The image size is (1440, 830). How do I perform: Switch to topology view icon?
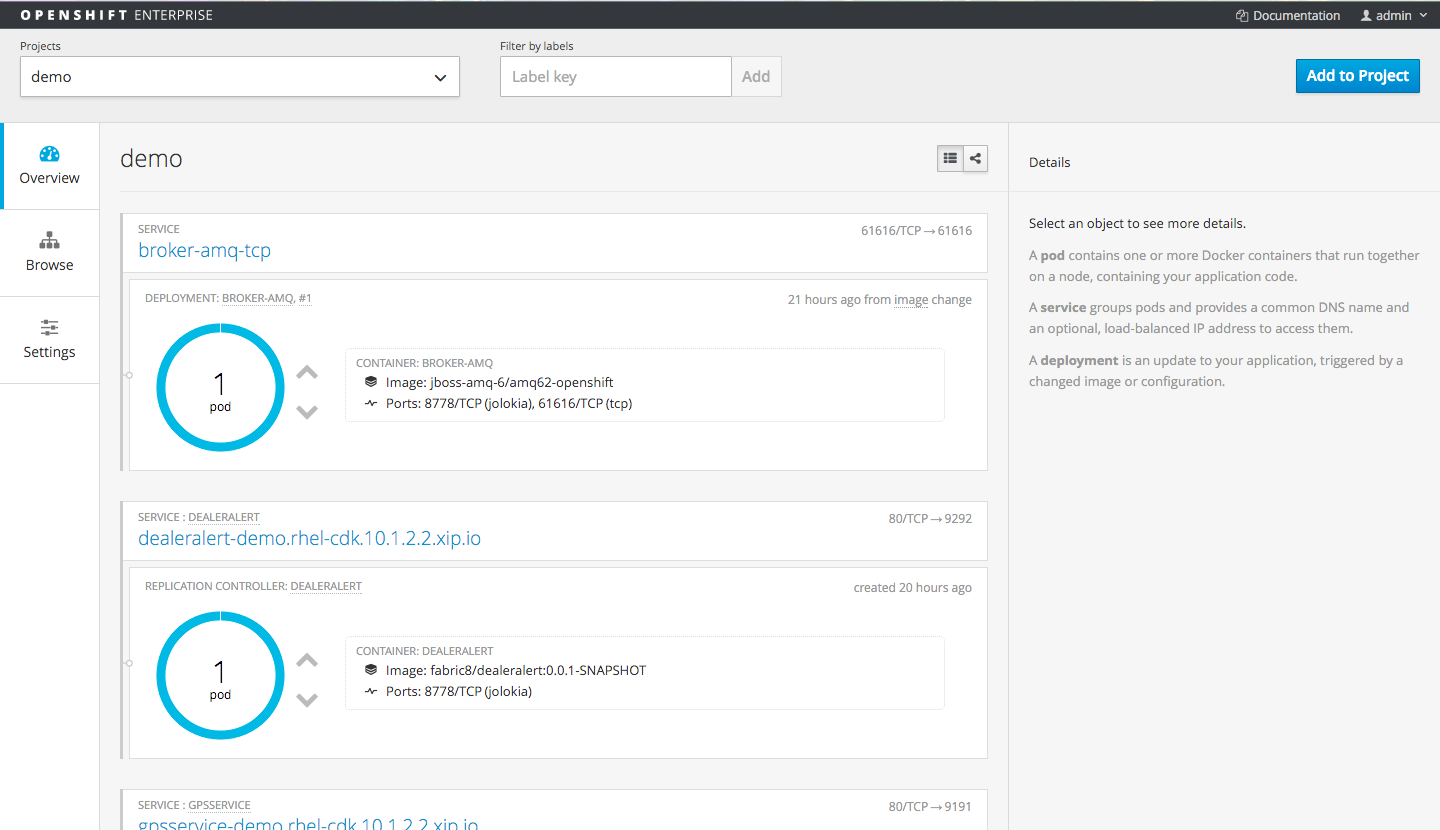pyautogui.click(x=975, y=158)
